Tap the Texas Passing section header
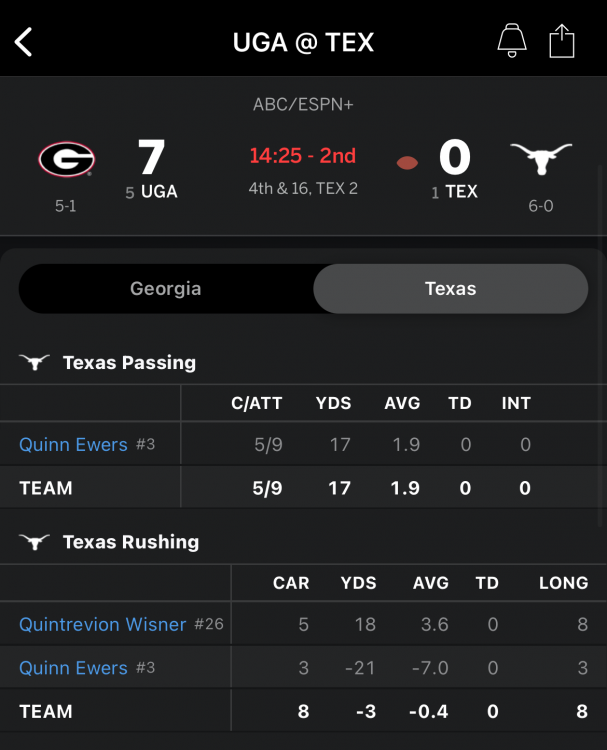Viewport: 607px width, 750px height. (129, 363)
